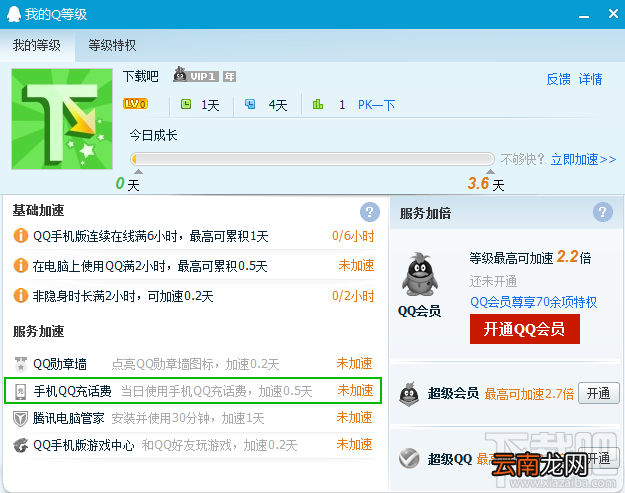Select the QQ勋章墙 service label
This screenshot has width=625, height=493.
60,364
